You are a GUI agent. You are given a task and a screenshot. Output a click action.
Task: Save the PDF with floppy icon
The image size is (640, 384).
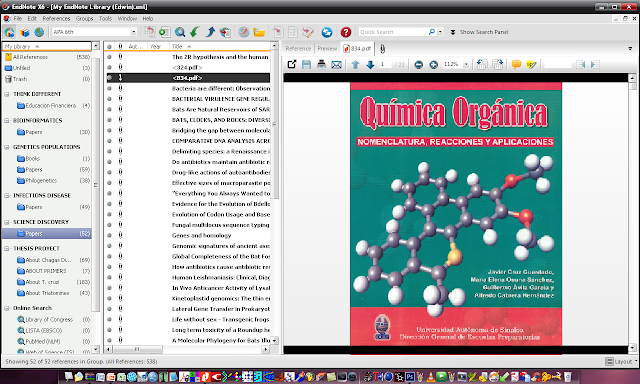coord(306,64)
